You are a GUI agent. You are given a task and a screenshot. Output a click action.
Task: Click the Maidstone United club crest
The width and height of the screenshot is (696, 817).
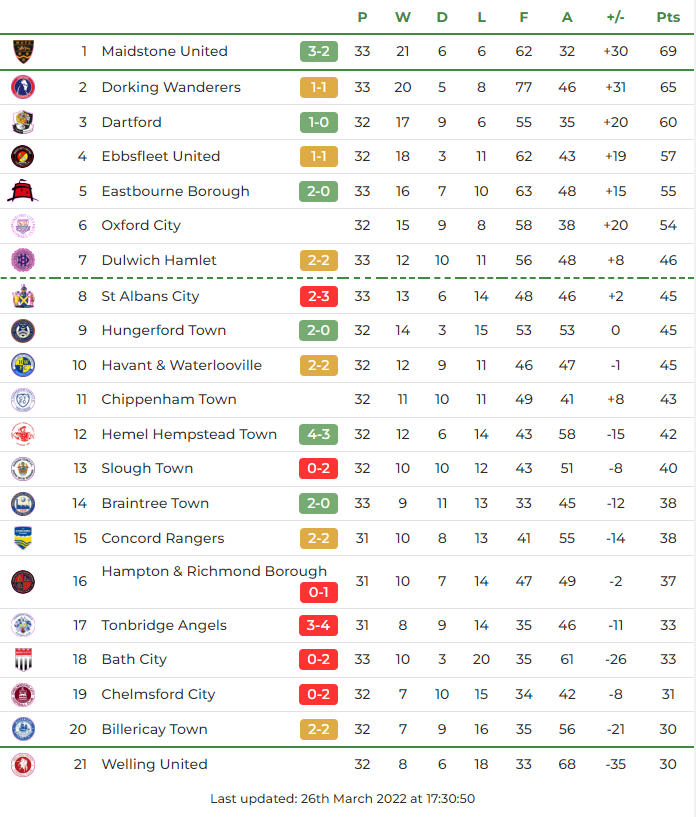23,51
